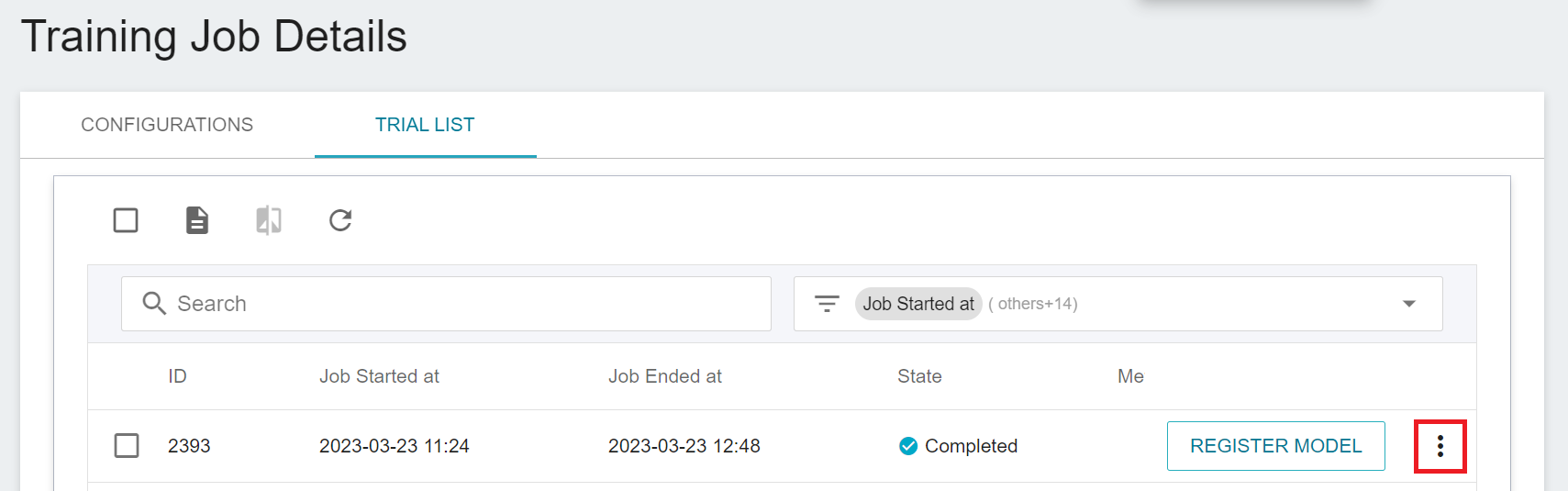Click the filter lines icon
This screenshot has width=1568, height=491.
[x=827, y=304]
